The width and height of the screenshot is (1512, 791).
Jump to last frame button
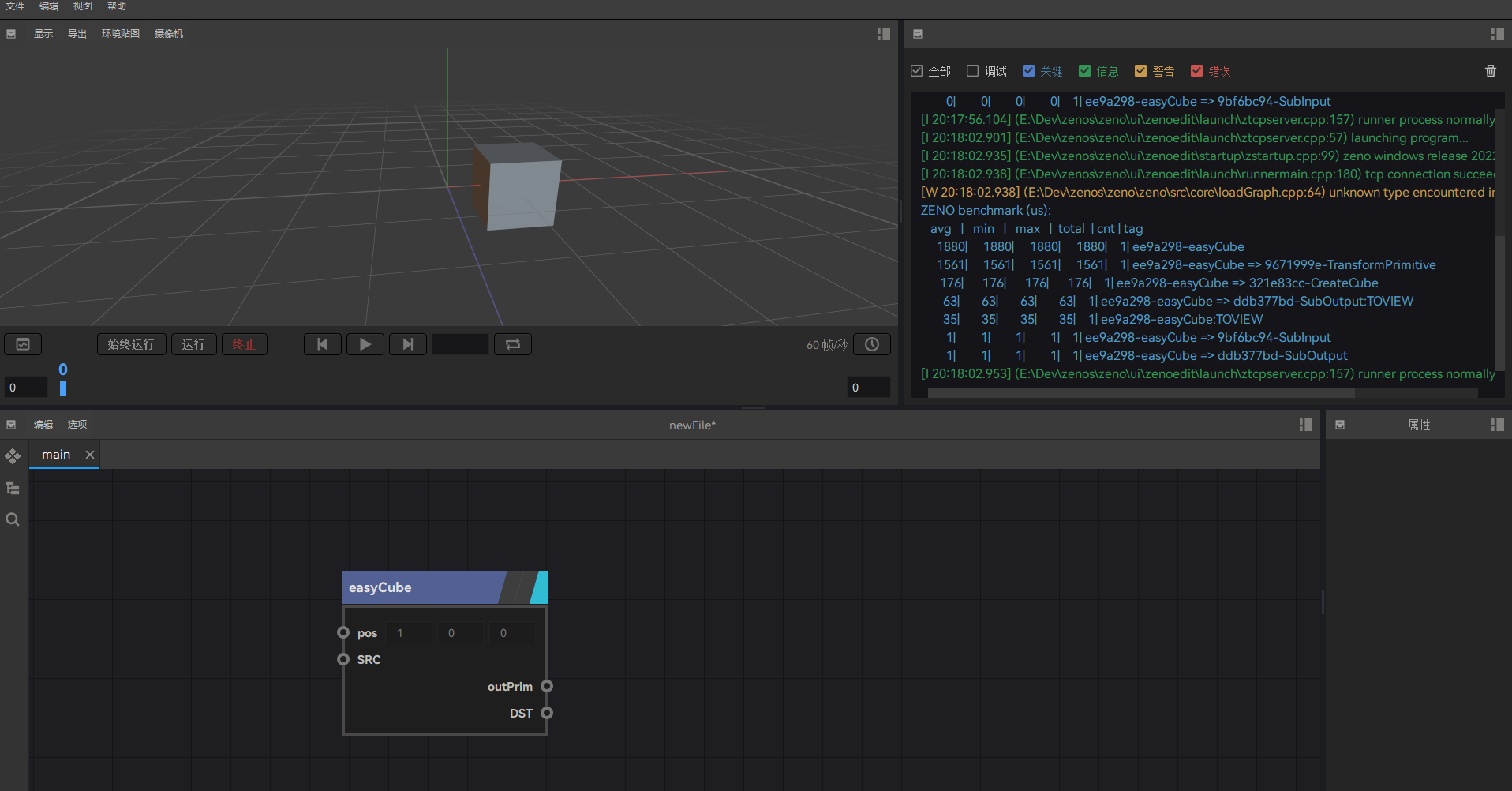[408, 344]
